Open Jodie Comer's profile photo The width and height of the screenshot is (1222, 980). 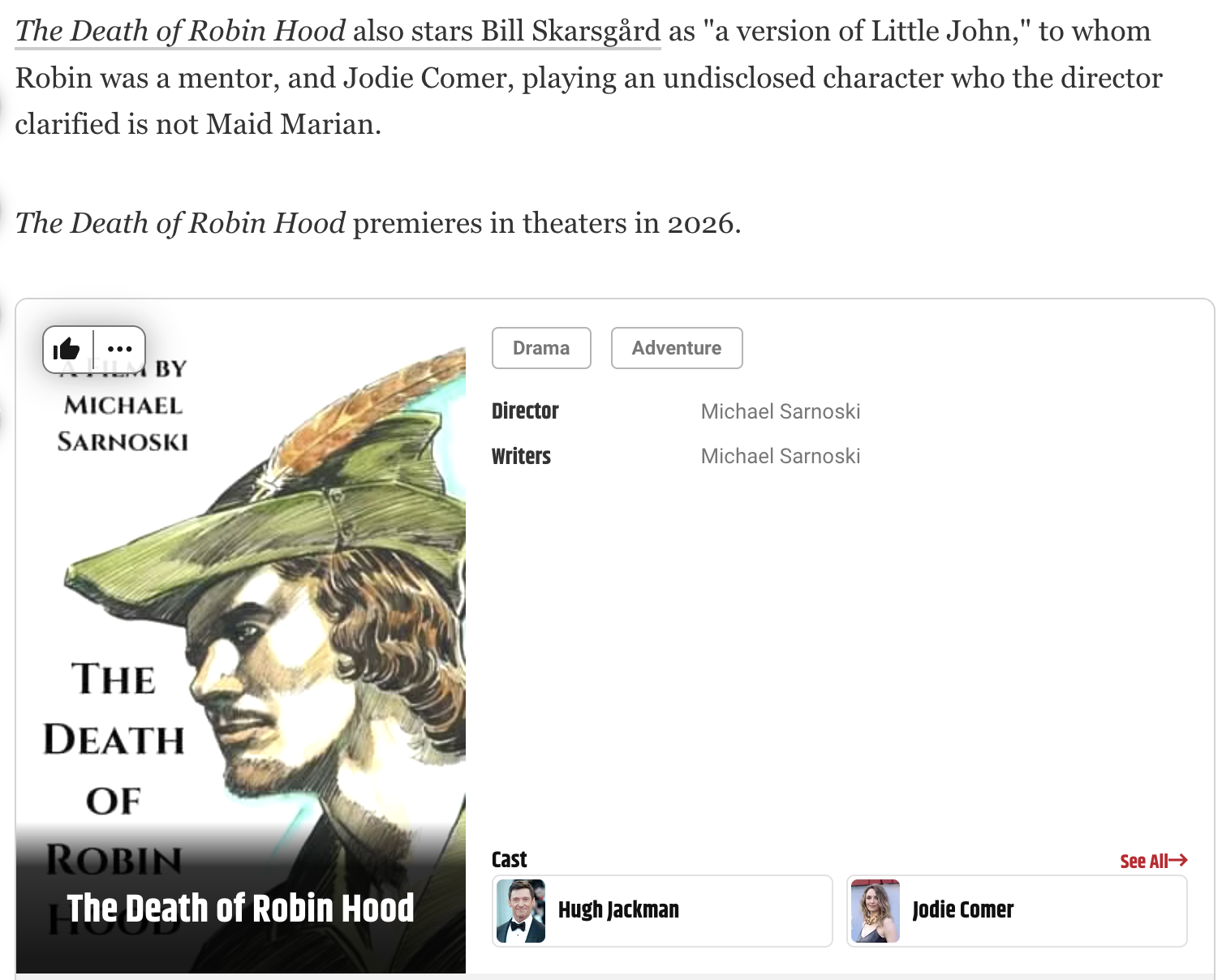(876, 910)
